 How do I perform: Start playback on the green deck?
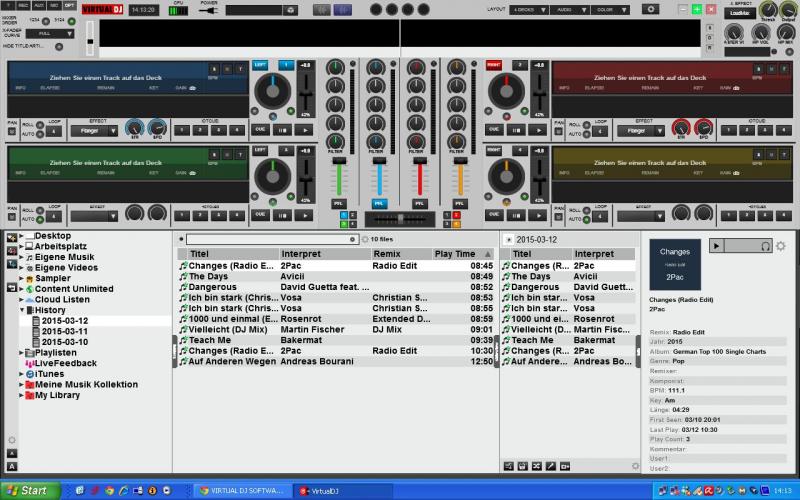(x=305, y=215)
